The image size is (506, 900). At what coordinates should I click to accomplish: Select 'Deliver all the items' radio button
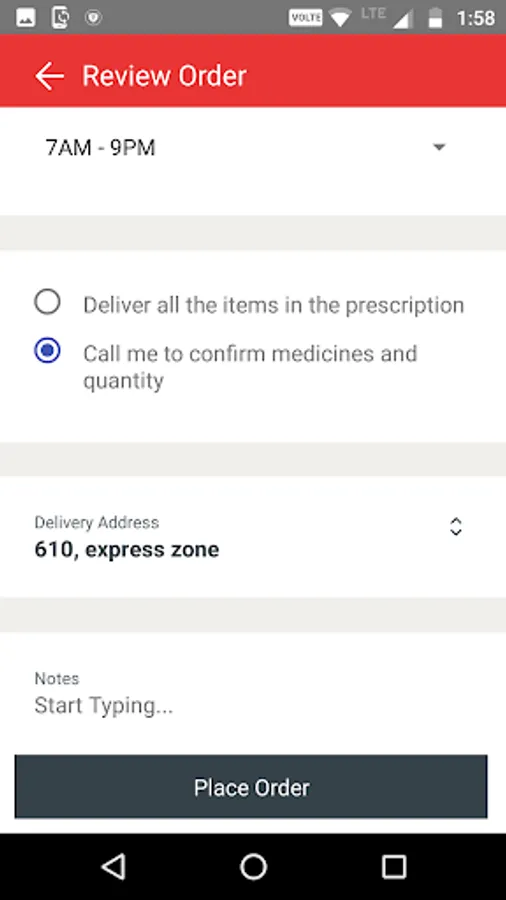[x=47, y=302]
